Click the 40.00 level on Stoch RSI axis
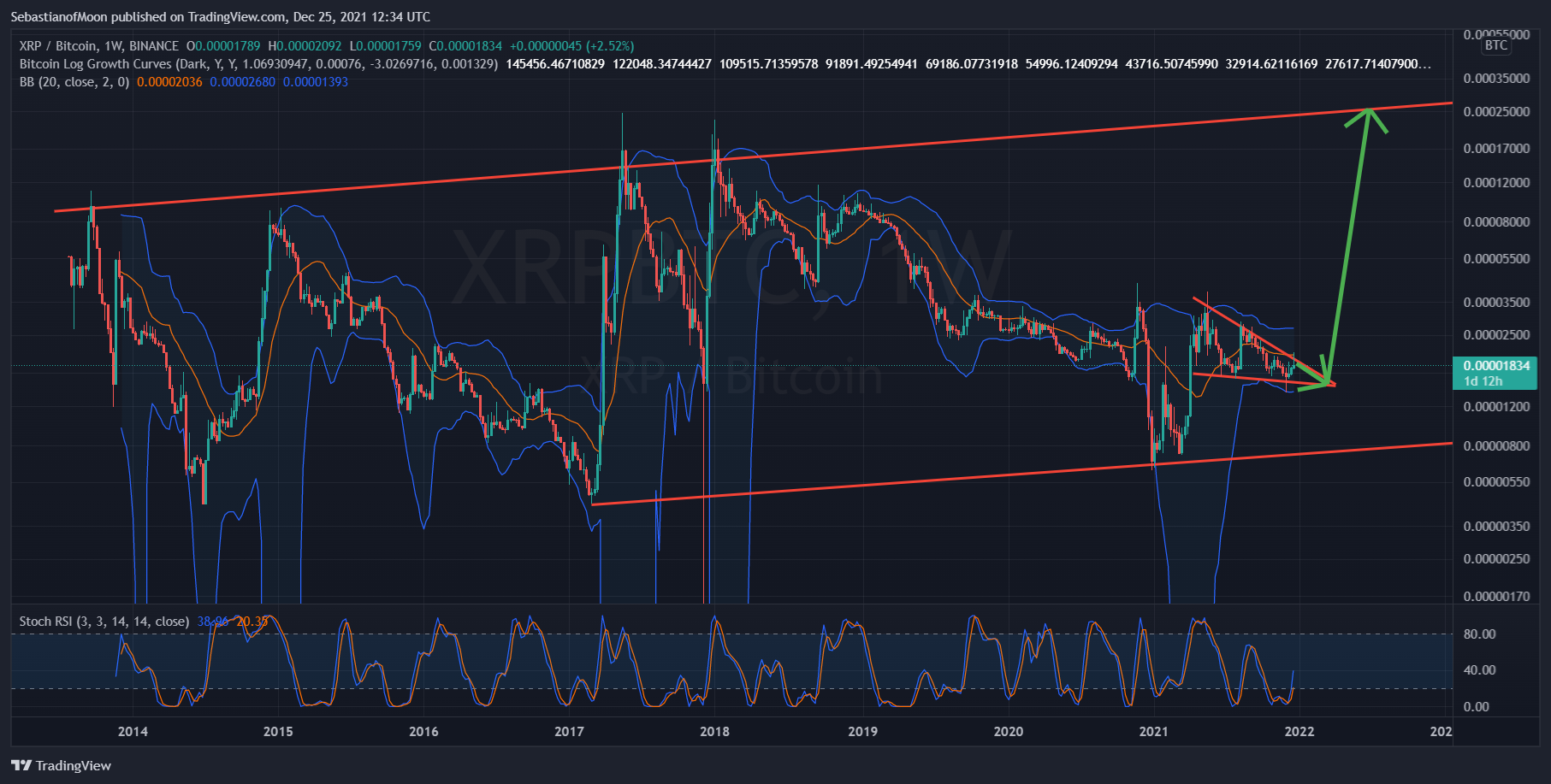The width and height of the screenshot is (1551, 784). [x=1479, y=670]
